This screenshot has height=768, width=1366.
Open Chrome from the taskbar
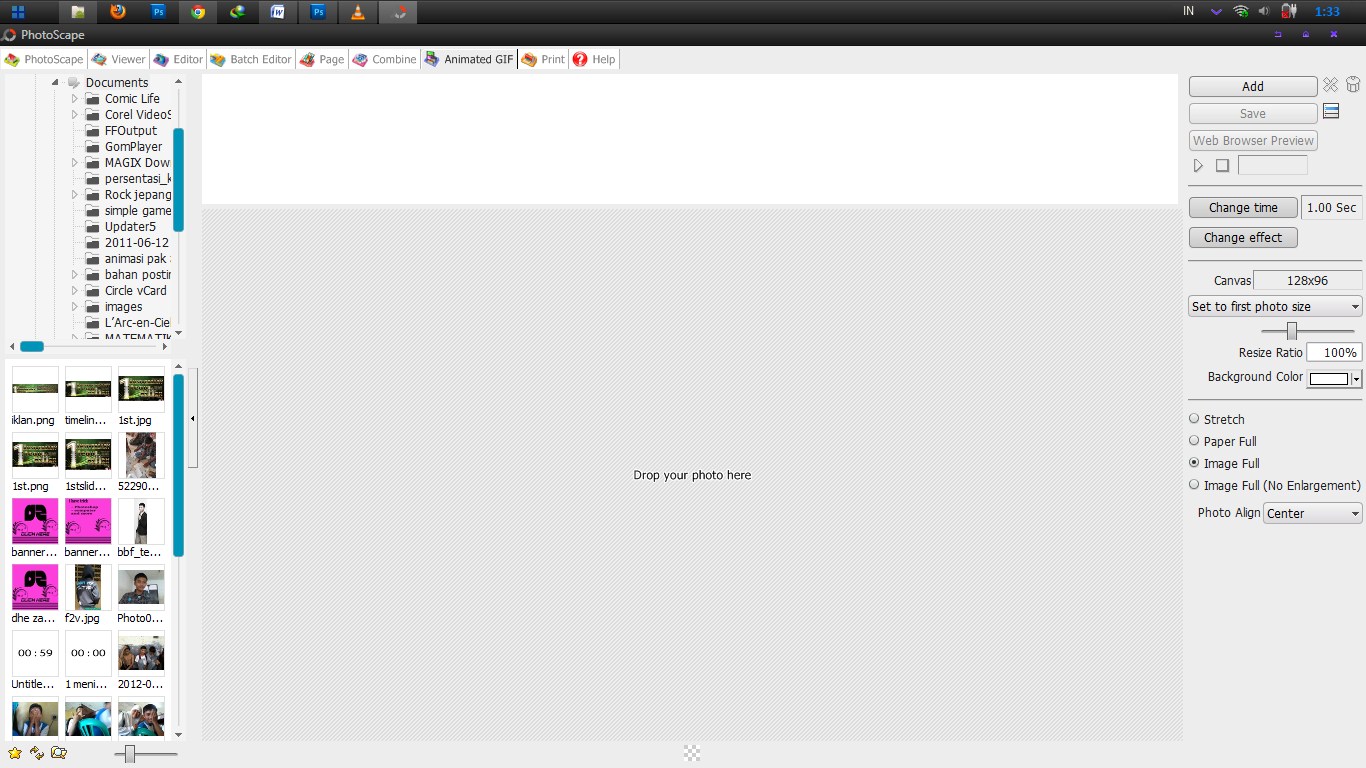point(198,12)
